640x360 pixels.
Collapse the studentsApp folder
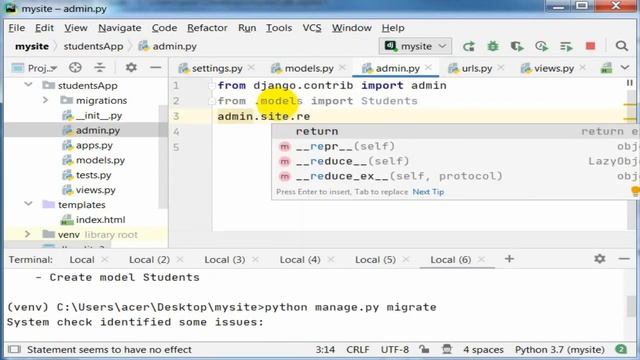pos(28,85)
